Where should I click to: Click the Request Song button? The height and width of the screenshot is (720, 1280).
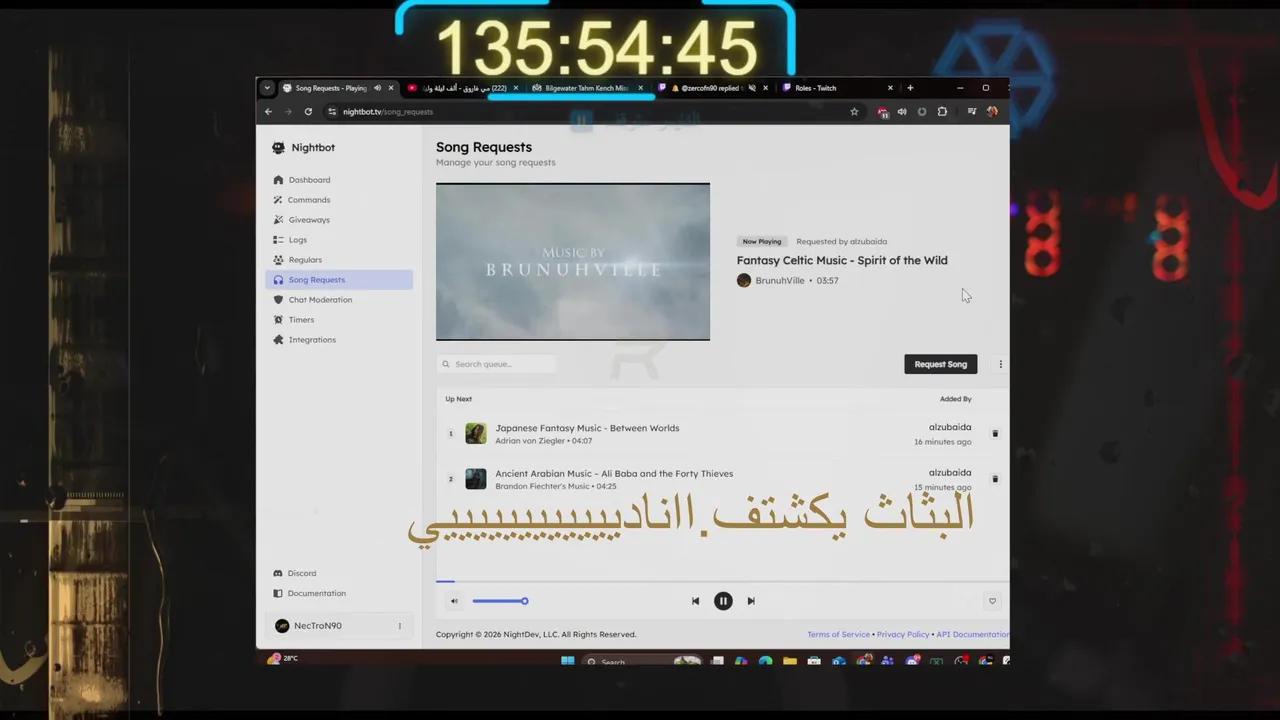pos(940,364)
